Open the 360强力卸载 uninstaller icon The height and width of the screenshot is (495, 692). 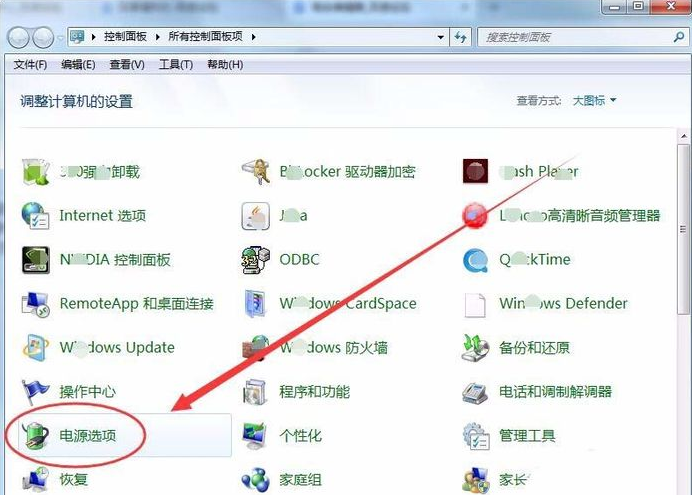[35, 171]
